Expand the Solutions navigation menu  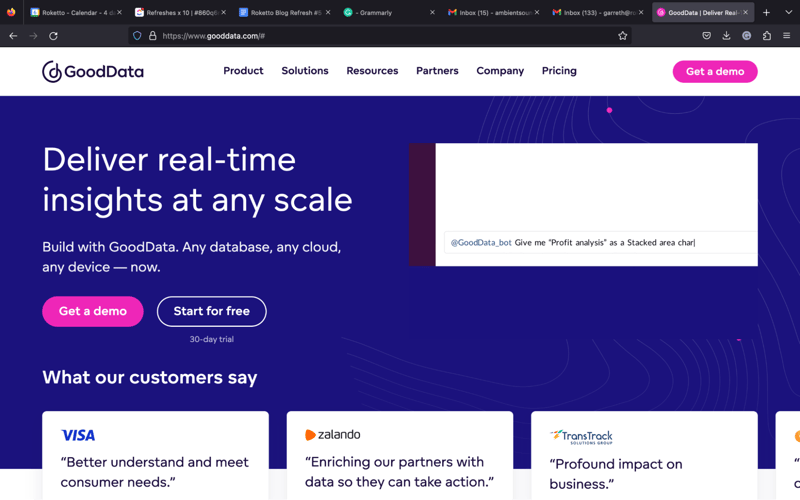pyautogui.click(x=305, y=71)
